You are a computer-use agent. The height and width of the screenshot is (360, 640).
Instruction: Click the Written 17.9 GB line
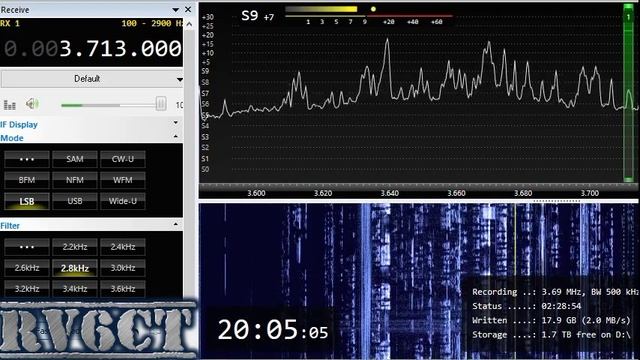[551, 320]
